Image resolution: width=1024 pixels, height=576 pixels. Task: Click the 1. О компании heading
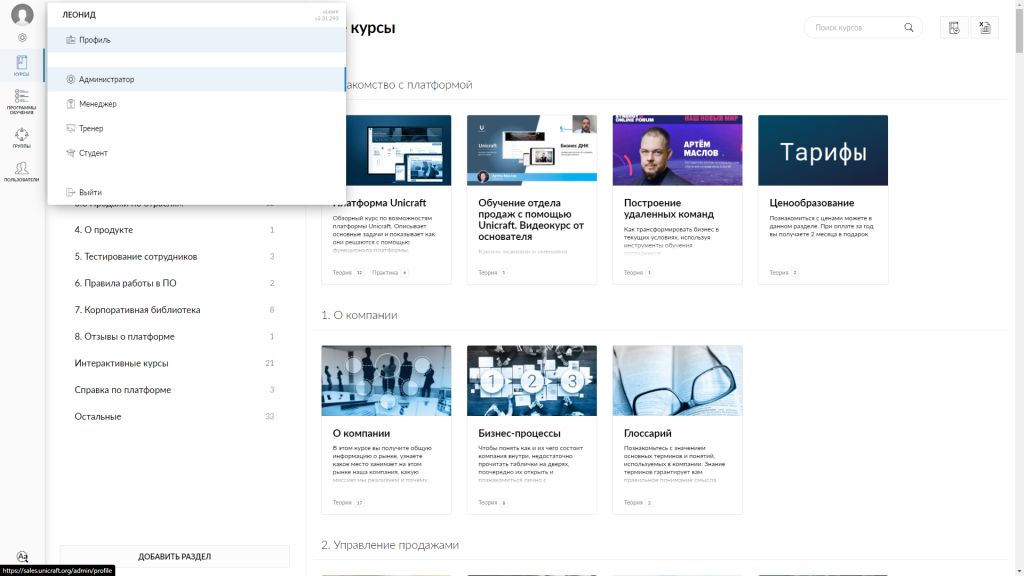point(359,315)
